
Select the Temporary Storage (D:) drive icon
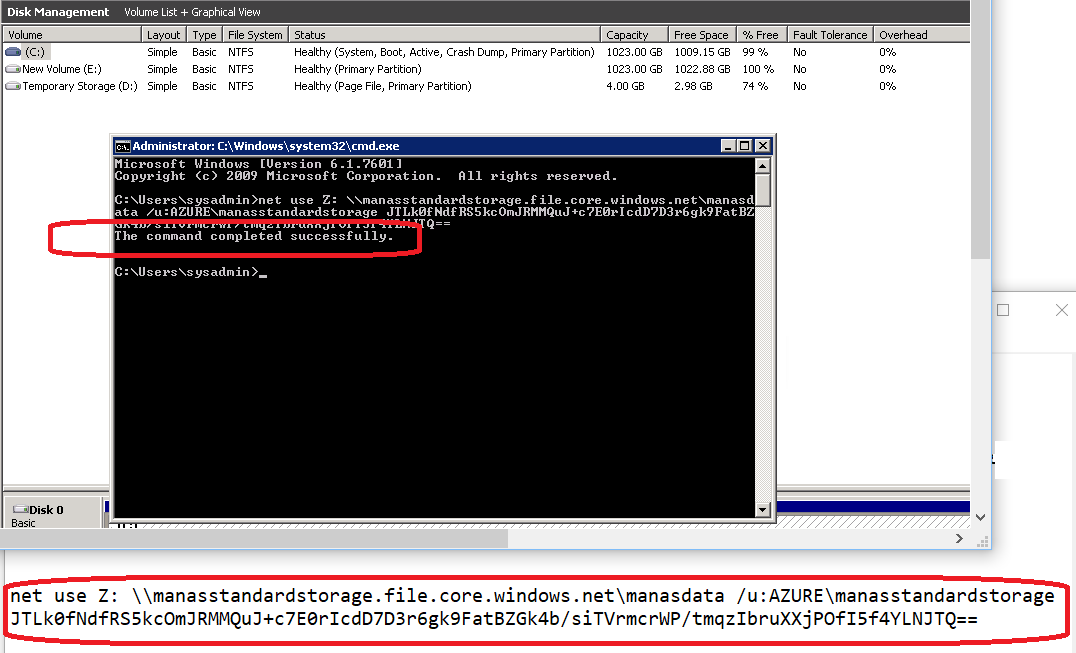click(x=13, y=86)
